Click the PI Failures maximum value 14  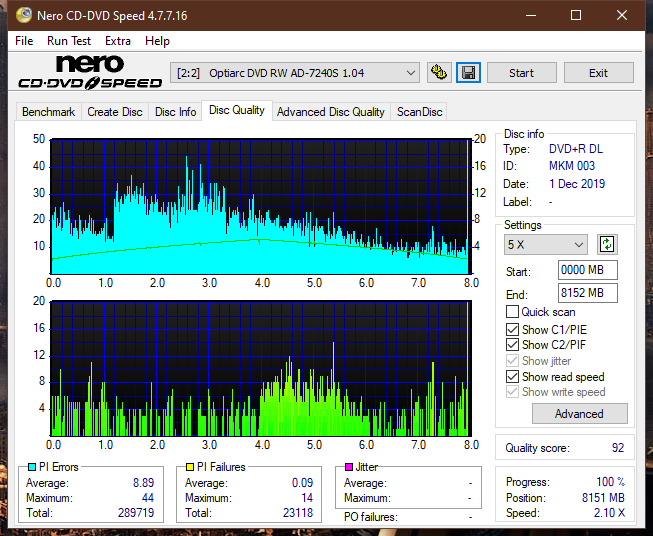point(307,497)
